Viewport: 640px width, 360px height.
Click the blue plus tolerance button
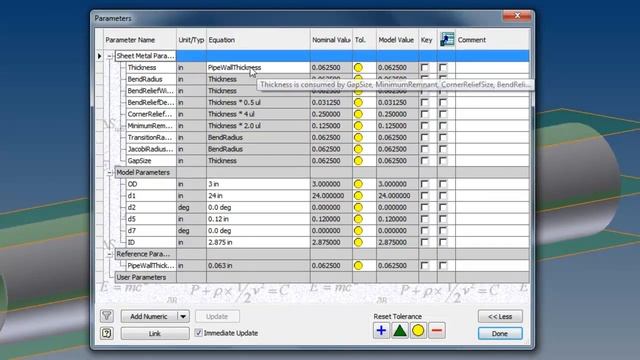381,331
